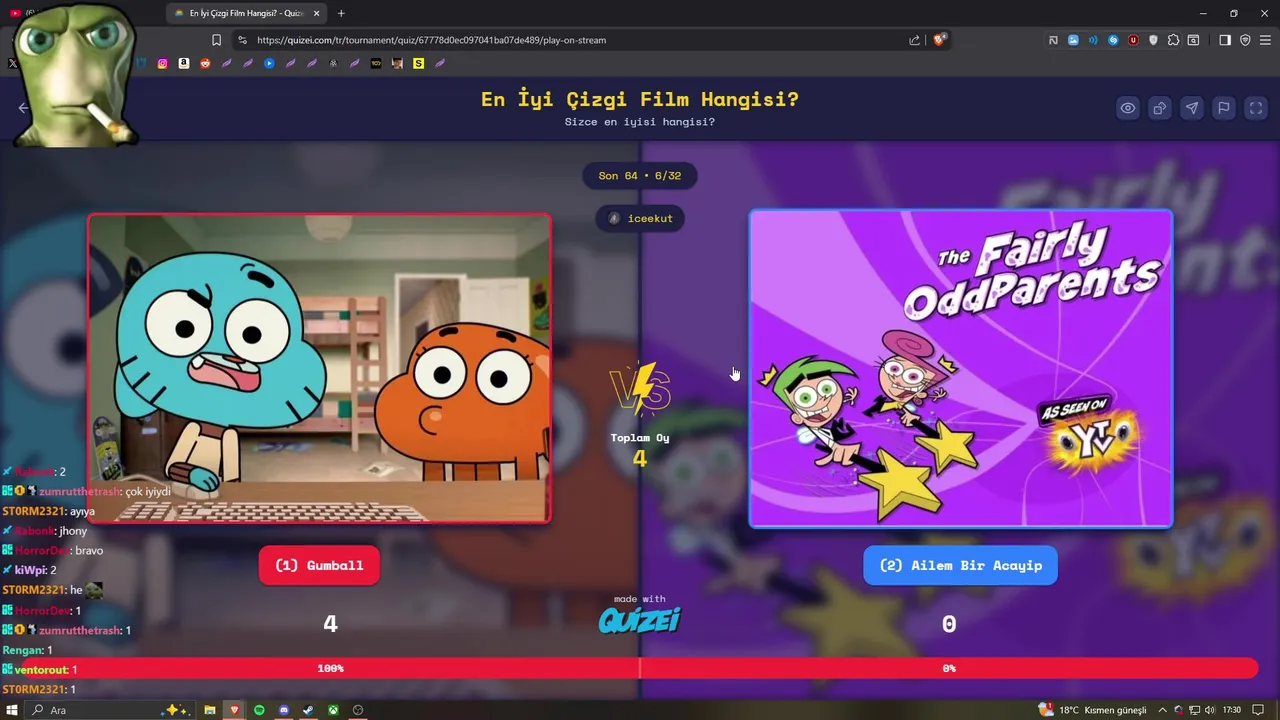Click the iceekut user badge
The image size is (1280, 720).
pos(640,218)
